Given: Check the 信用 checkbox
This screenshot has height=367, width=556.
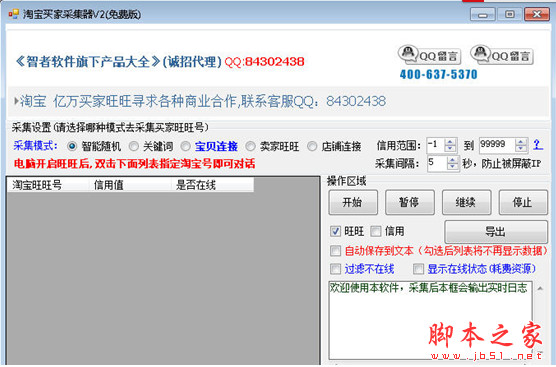Looking at the screenshot, I should pyautogui.click(x=376, y=231).
